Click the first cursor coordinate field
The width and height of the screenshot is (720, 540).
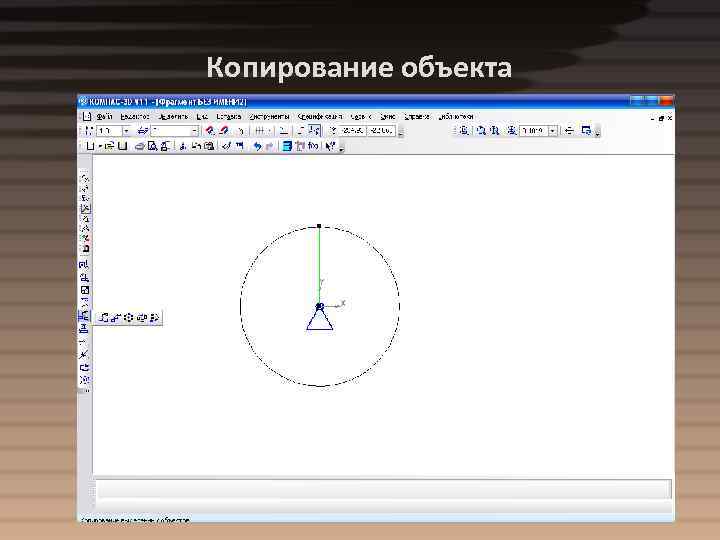point(353,131)
